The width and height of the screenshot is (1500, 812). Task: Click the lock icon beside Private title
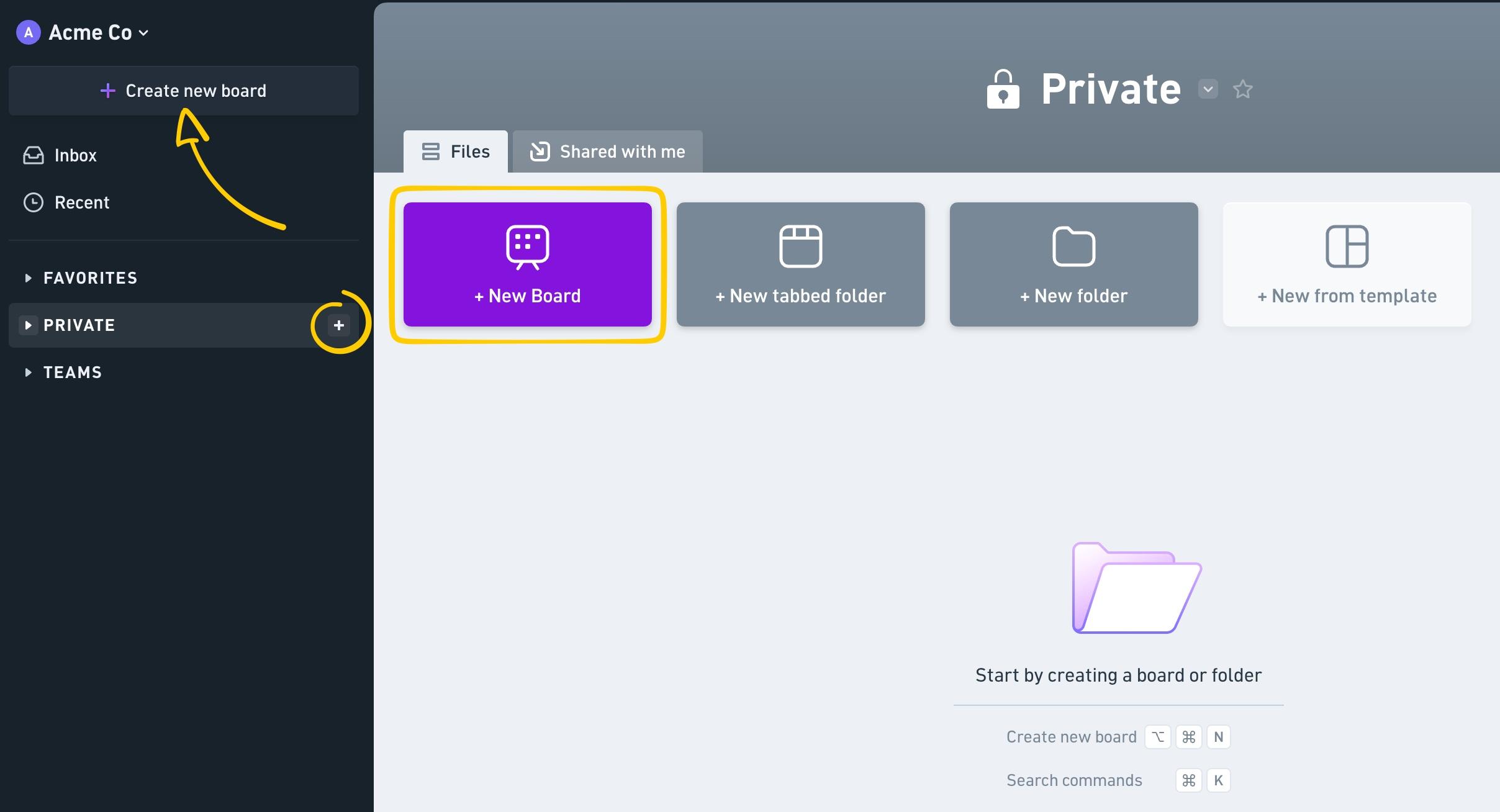coord(1003,89)
